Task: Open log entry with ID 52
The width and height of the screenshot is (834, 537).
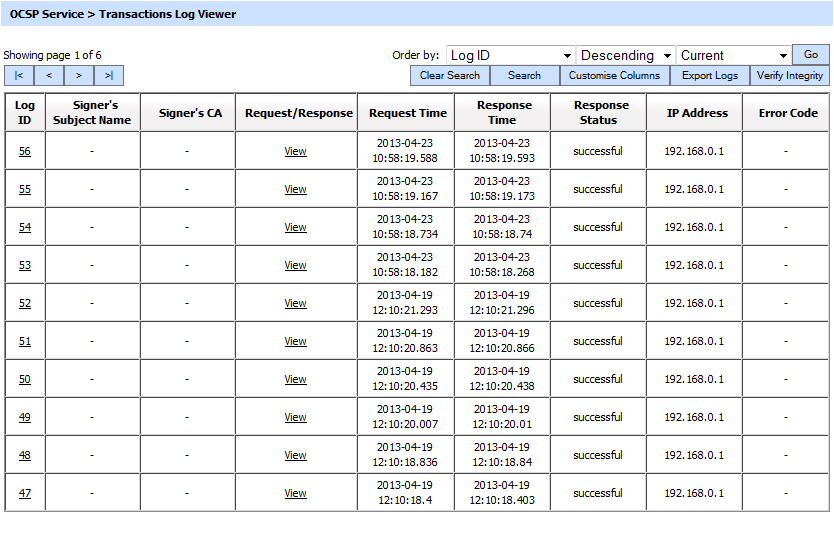Action: click(x=25, y=304)
